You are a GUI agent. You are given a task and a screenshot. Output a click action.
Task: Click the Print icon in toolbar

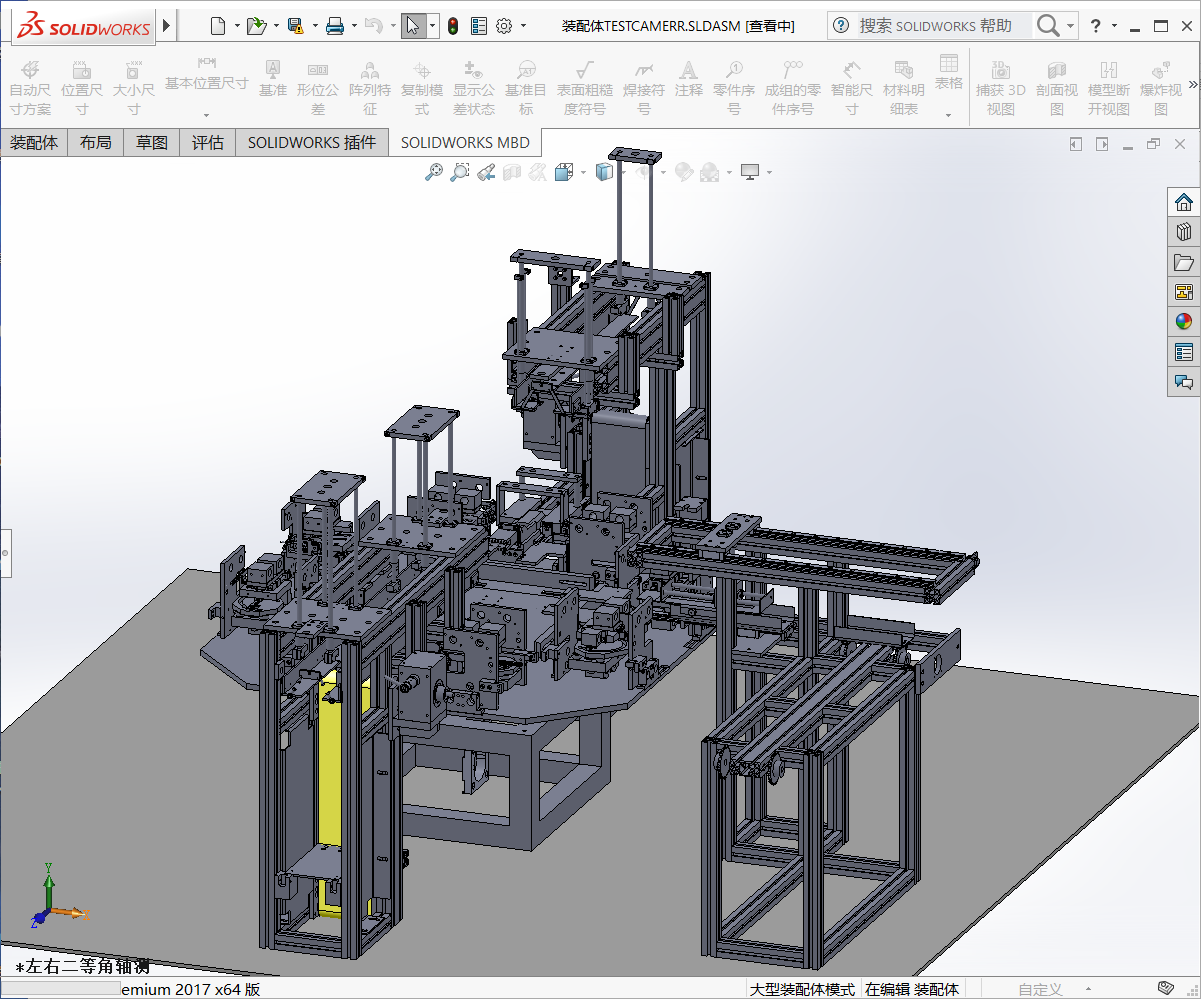[335, 26]
